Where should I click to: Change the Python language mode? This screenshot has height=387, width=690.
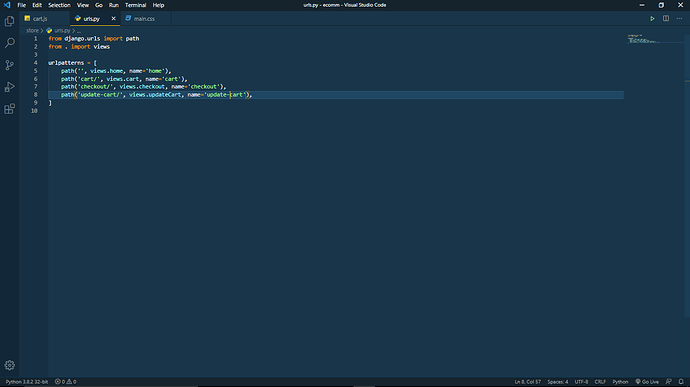coord(620,382)
